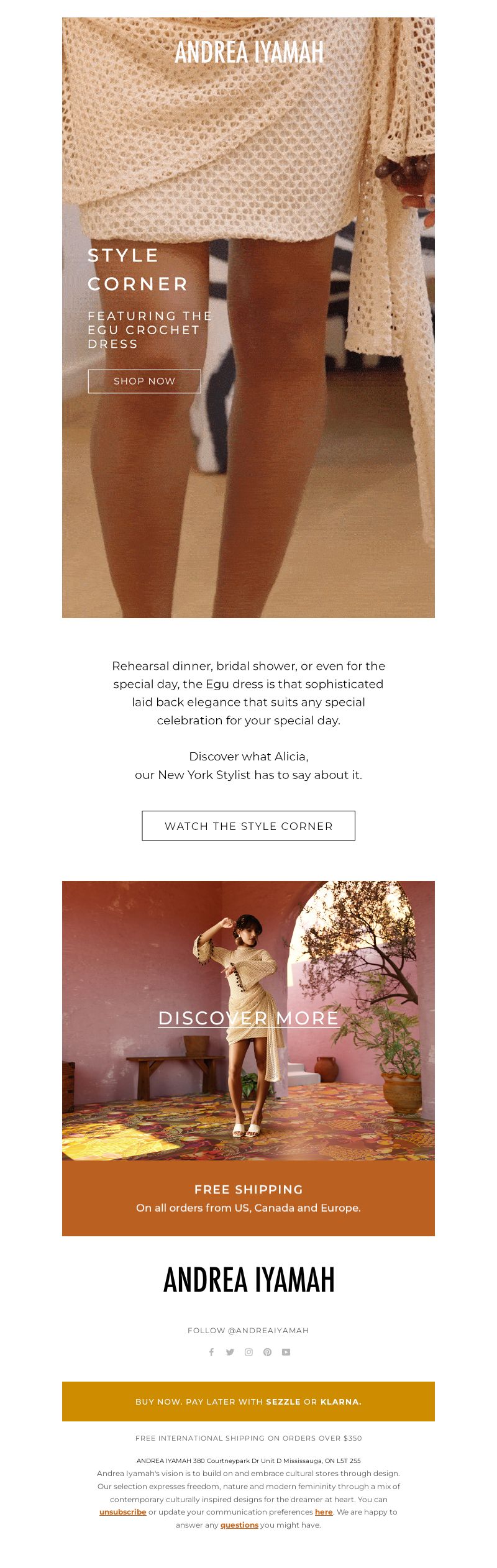Open the Discover More link

tap(248, 1018)
